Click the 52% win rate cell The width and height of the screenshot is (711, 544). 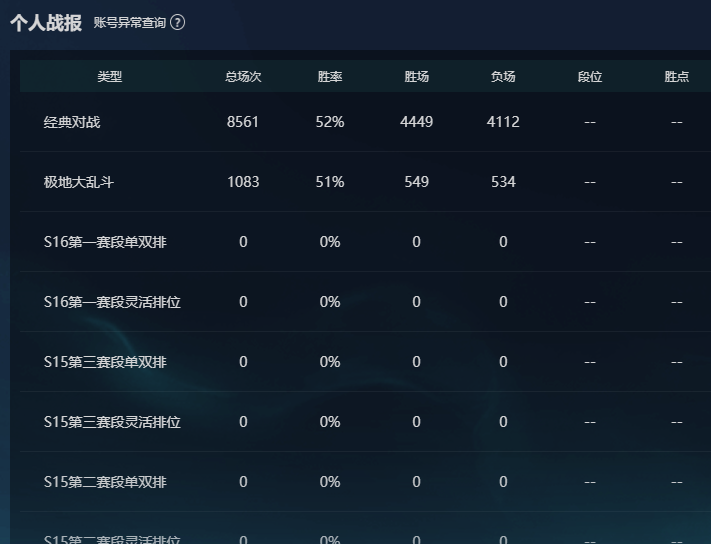[x=330, y=121]
